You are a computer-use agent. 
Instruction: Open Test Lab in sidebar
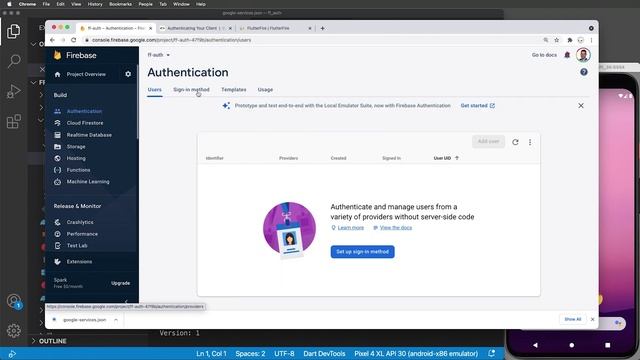pyautogui.click(x=77, y=246)
